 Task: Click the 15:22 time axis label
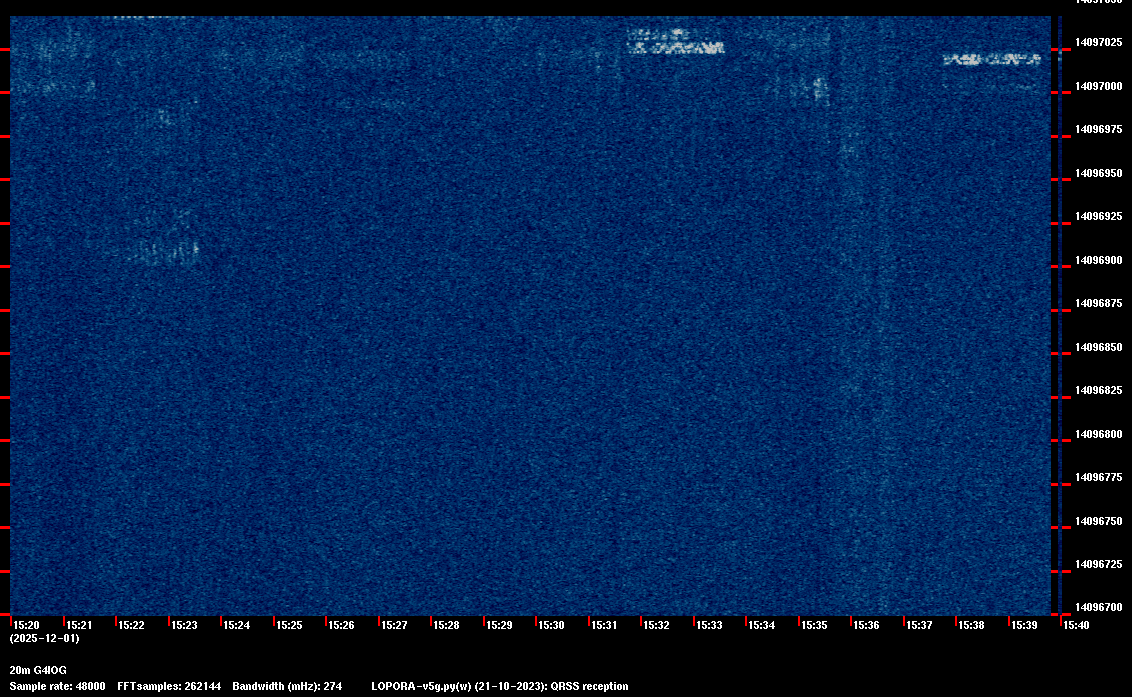(x=131, y=625)
